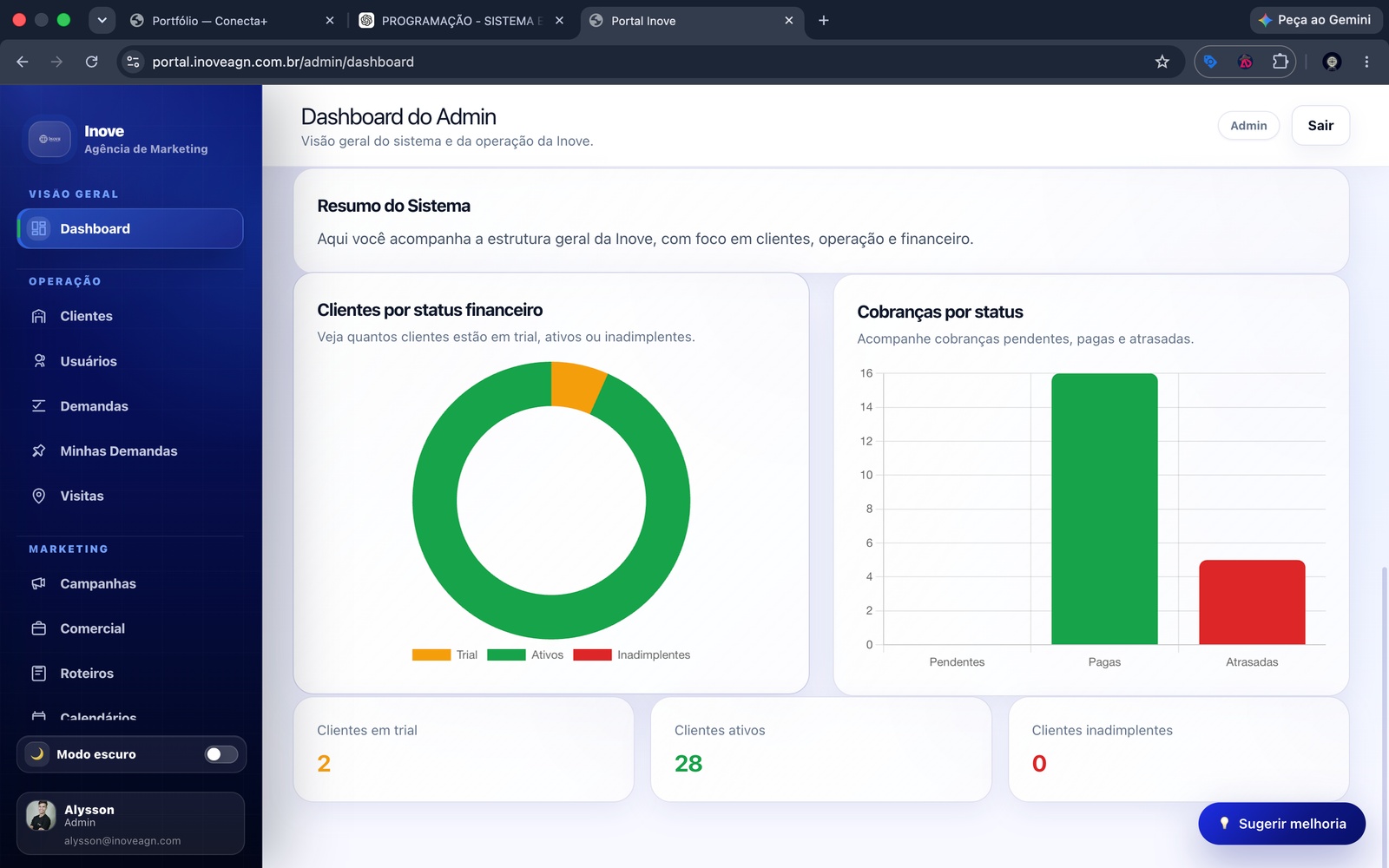This screenshot has width=1389, height=868.
Task: Open the Demandas menu item
Action: point(130,406)
